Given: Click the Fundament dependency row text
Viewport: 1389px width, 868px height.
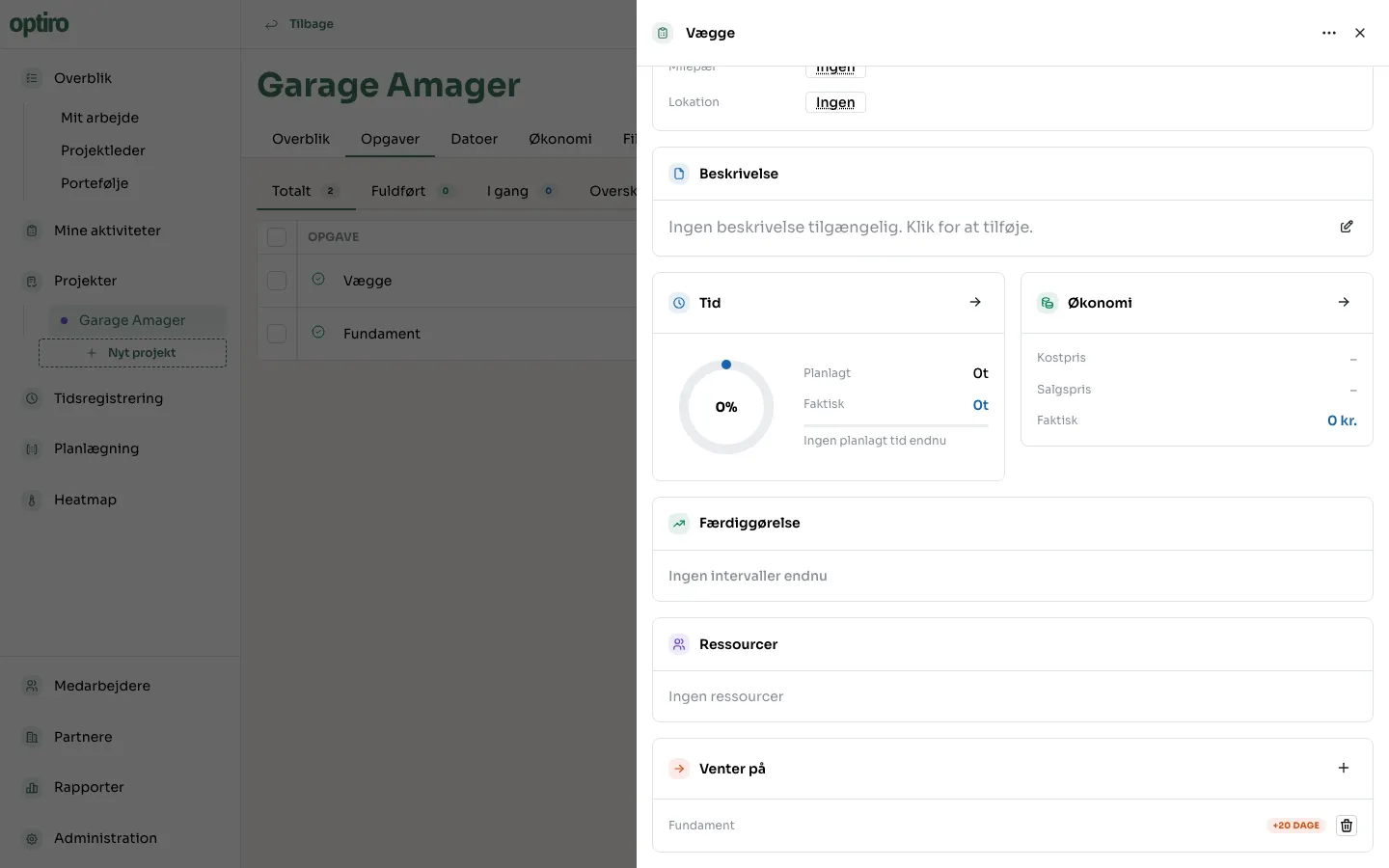Looking at the screenshot, I should point(701,826).
